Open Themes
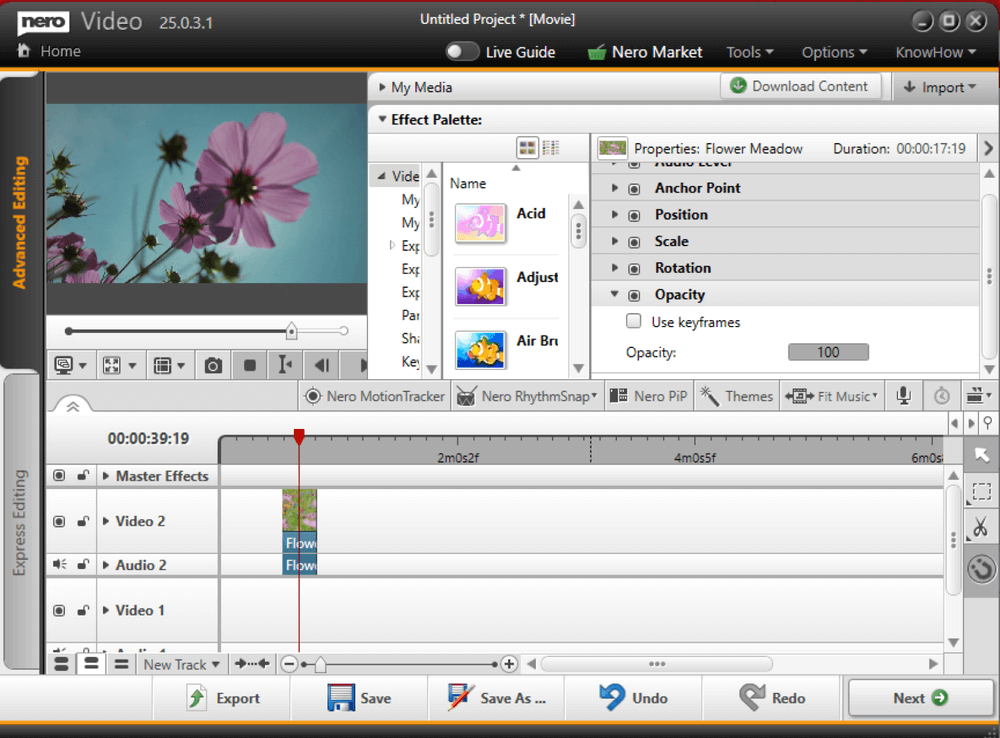 737,396
